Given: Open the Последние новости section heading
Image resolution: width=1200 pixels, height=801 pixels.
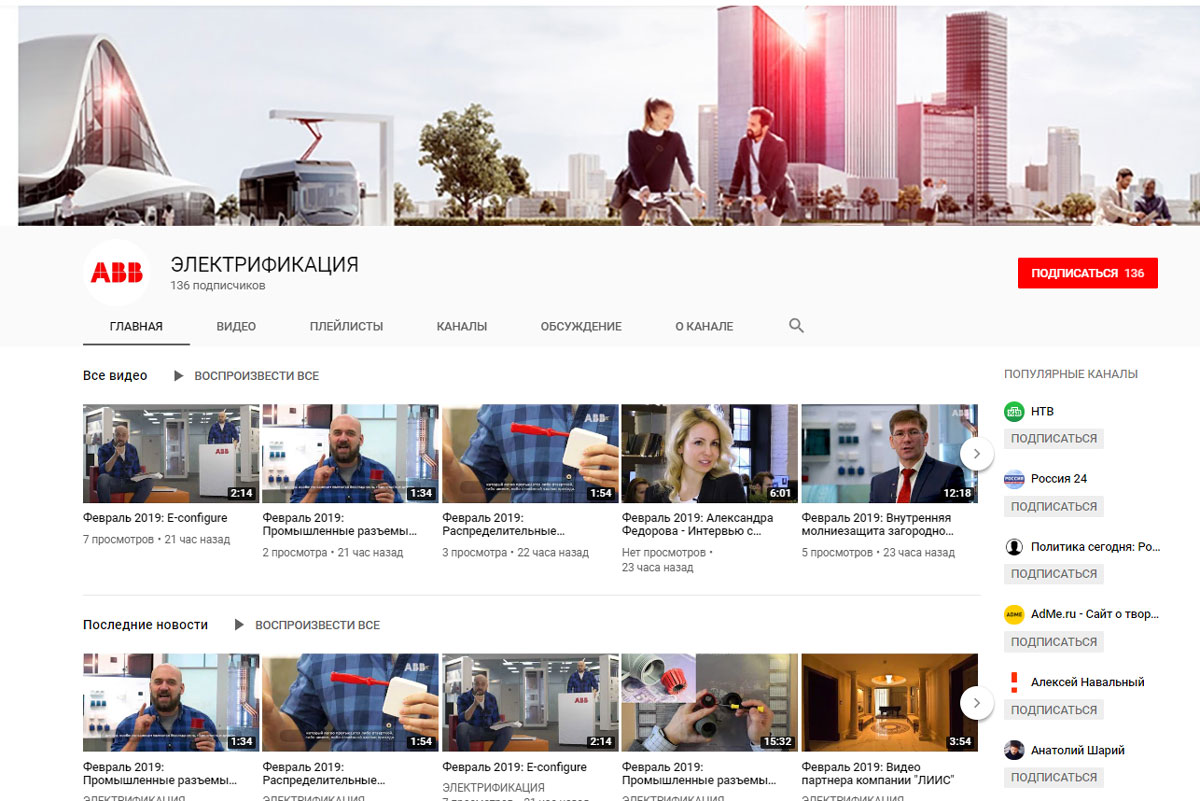Looking at the screenshot, I should 145,625.
